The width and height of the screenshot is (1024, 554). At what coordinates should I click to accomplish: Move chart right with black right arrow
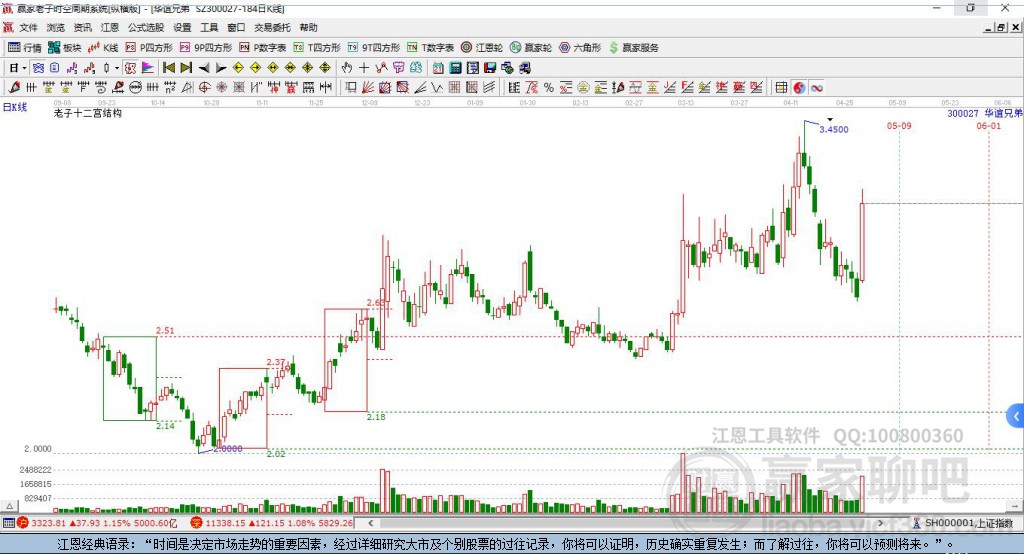221,68
